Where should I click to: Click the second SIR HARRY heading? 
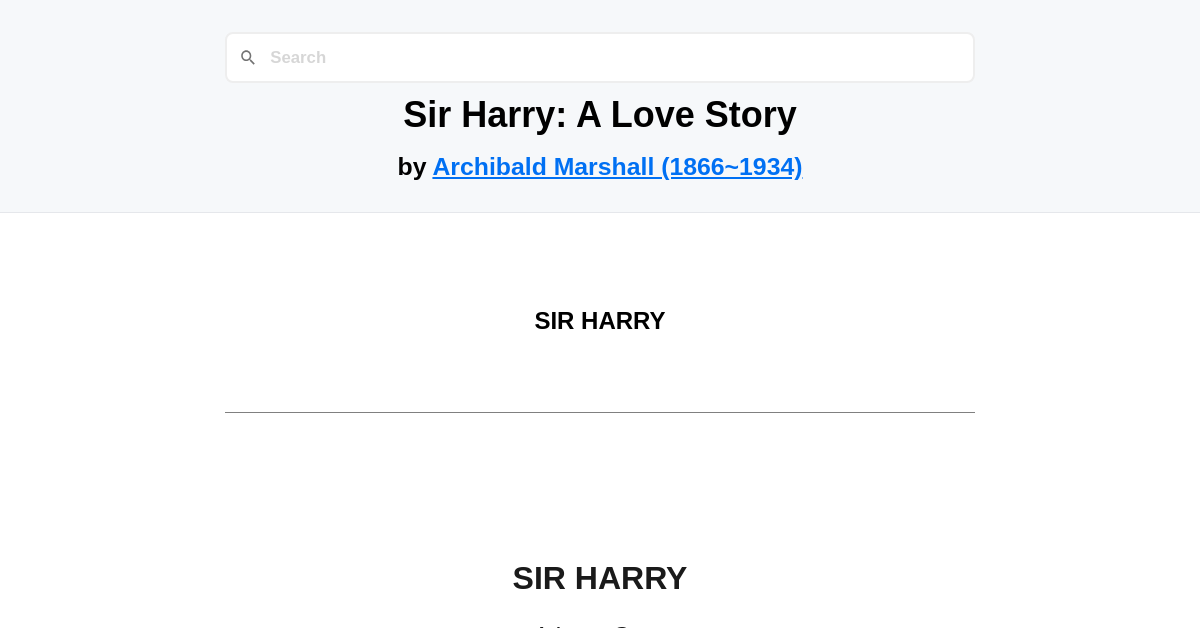click(600, 578)
